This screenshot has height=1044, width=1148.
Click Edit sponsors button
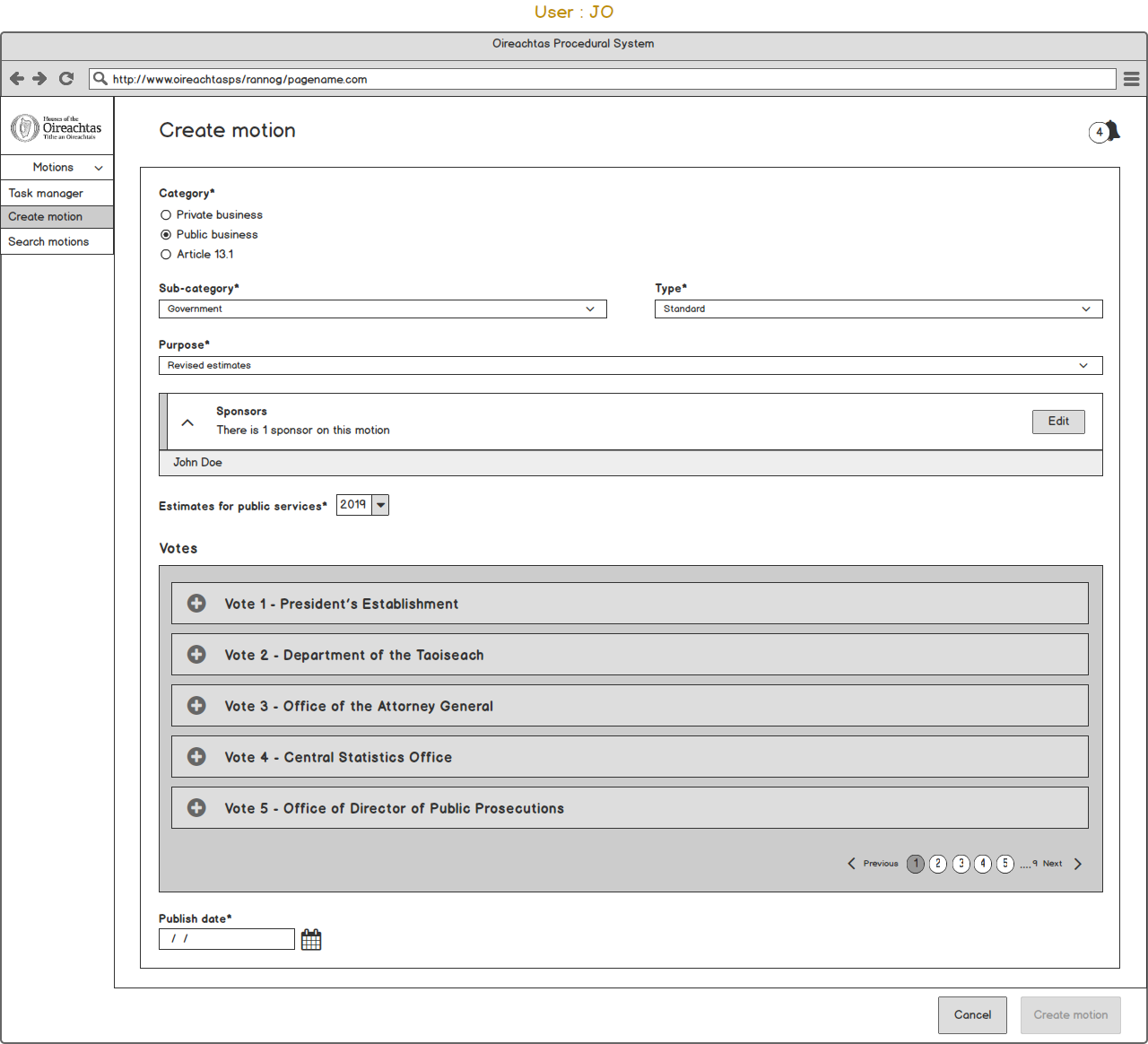click(1058, 422)
